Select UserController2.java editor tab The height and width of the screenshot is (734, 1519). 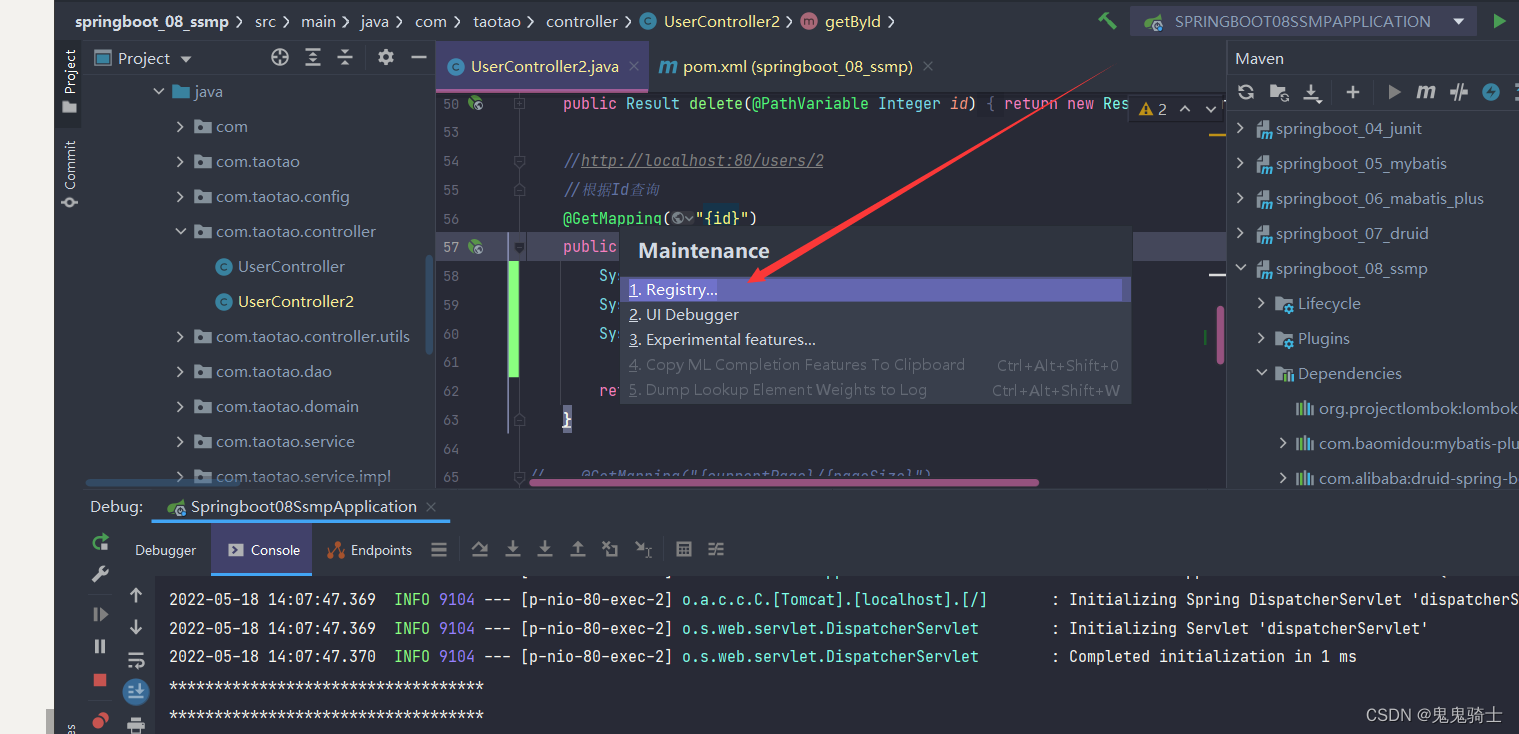pos(543,67)
